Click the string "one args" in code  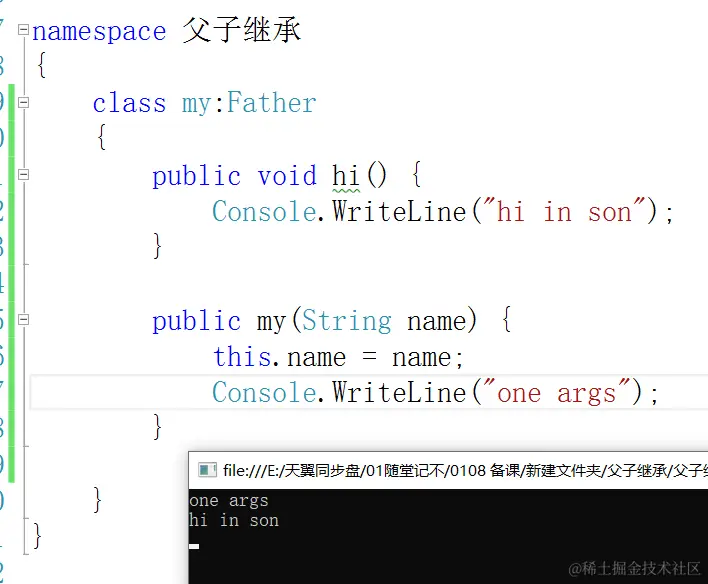(557, 392)
